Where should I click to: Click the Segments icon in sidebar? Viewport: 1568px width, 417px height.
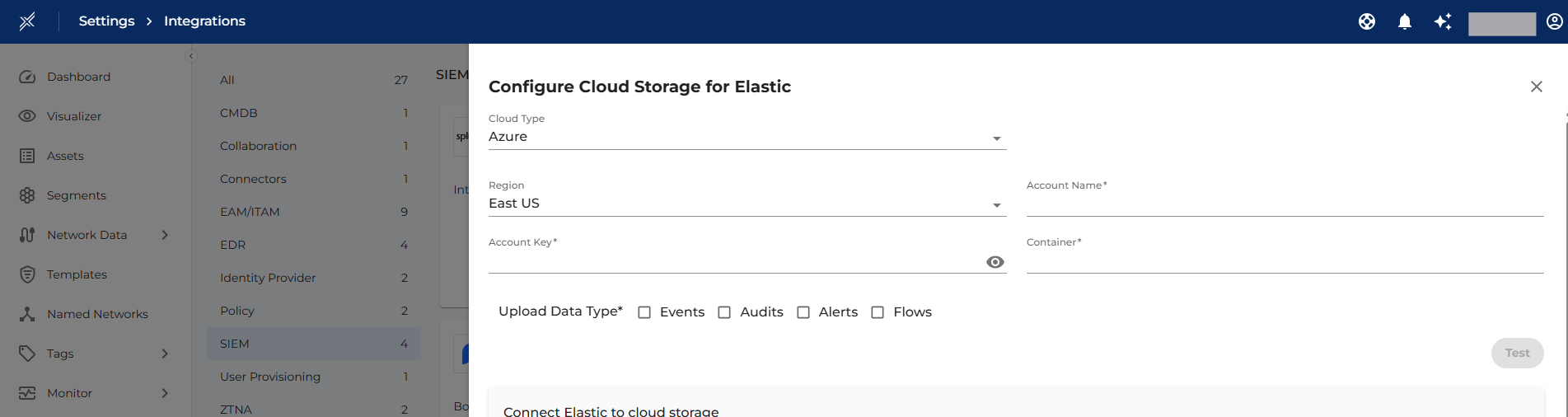click(27, 195)
